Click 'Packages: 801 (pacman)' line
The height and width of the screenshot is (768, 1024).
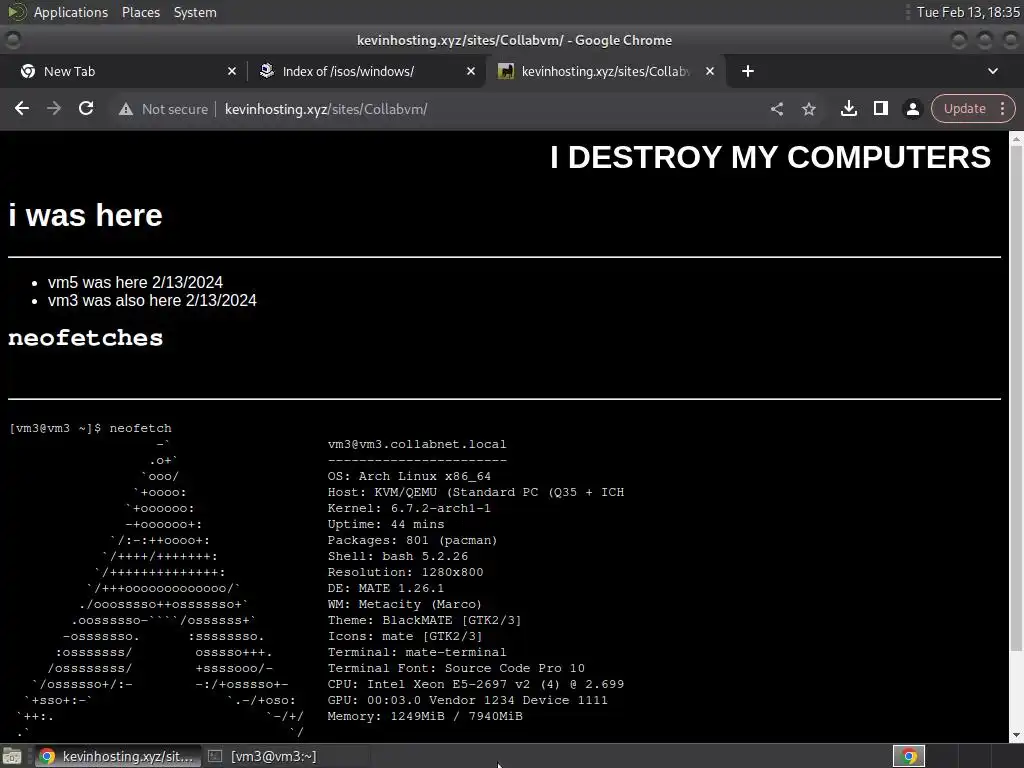coord(412,540)
